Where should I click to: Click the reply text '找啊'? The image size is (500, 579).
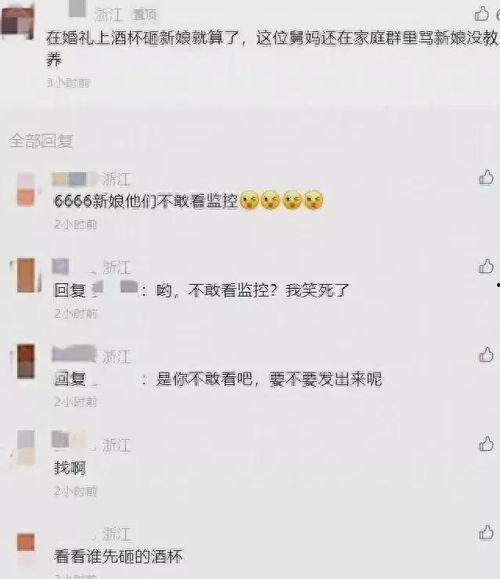click(70, 468)
